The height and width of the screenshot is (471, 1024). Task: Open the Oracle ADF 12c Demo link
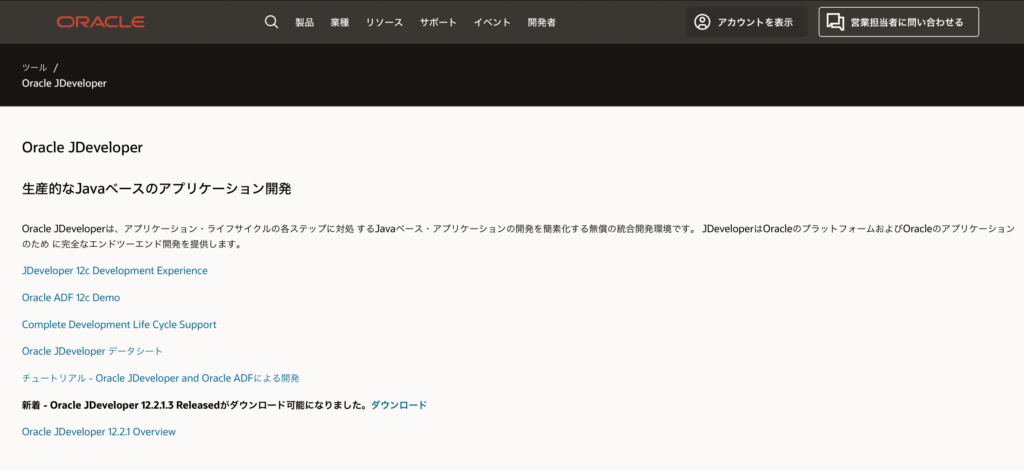tap(71, 297)
